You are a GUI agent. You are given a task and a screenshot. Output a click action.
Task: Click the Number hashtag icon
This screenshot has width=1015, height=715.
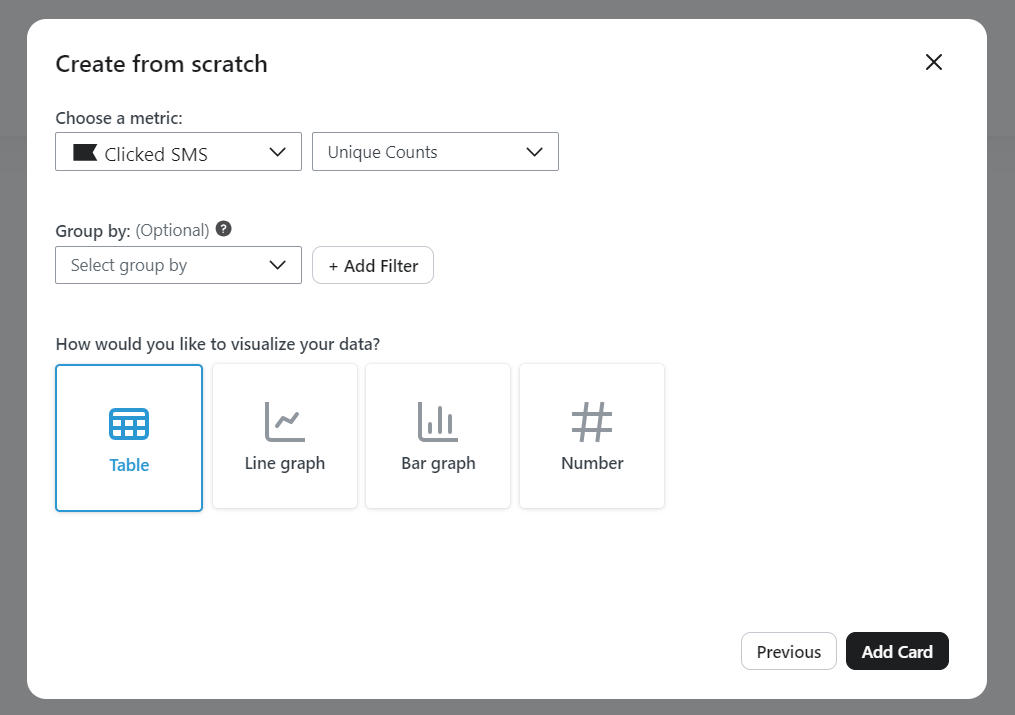point(591,421)
